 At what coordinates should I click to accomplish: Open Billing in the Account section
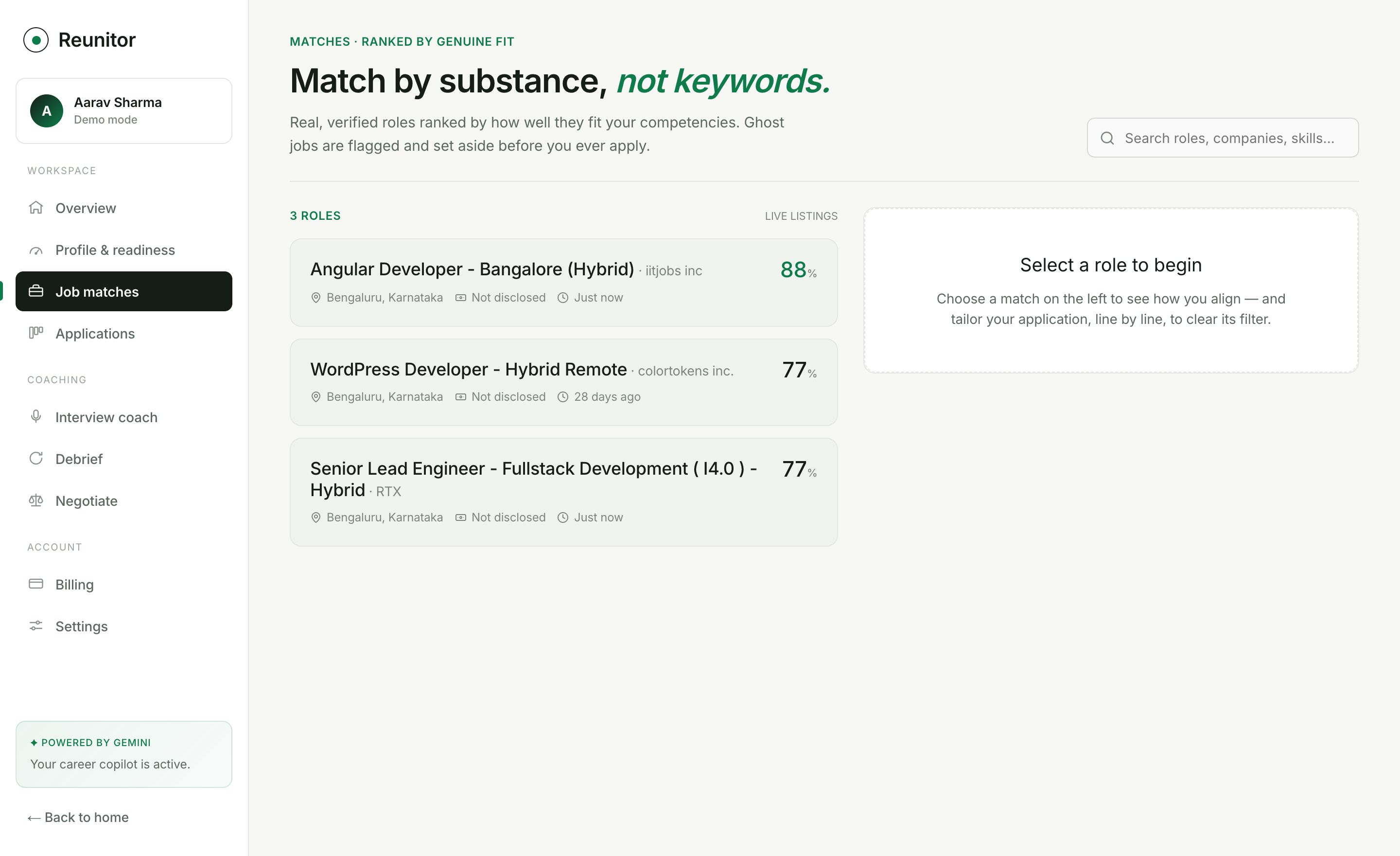(124, 584)
